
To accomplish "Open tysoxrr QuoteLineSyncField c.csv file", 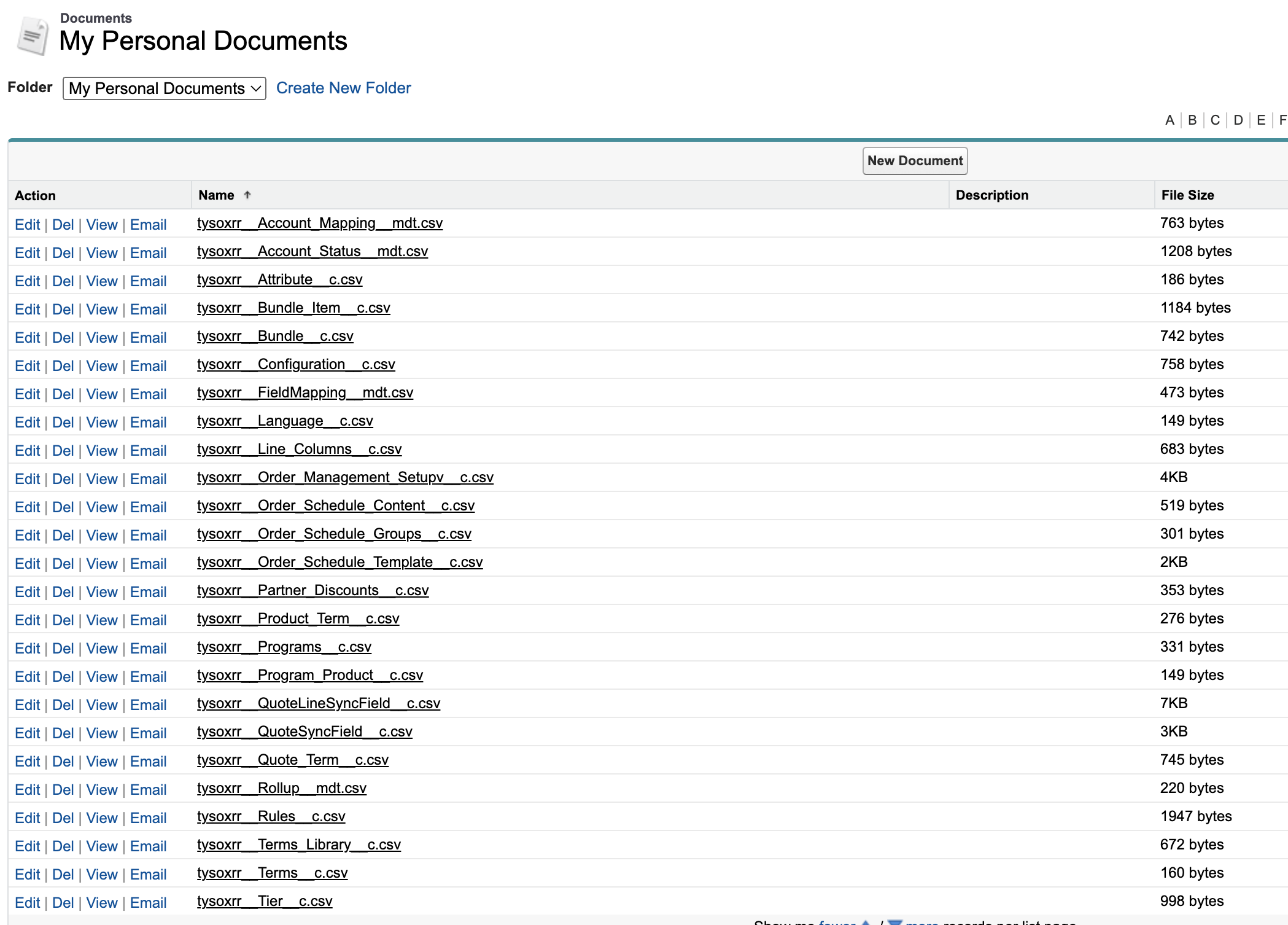I will click(x=318, y=703).
